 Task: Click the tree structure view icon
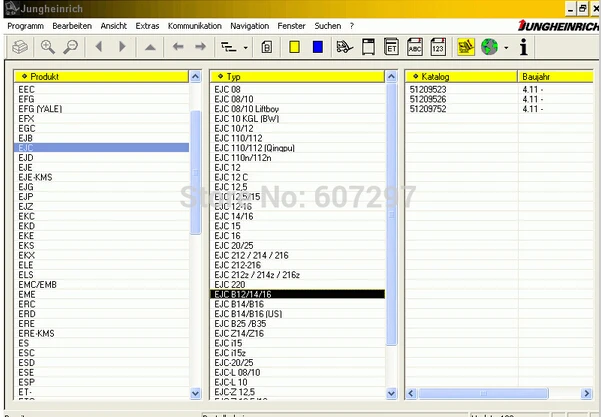tap(229, 47)
